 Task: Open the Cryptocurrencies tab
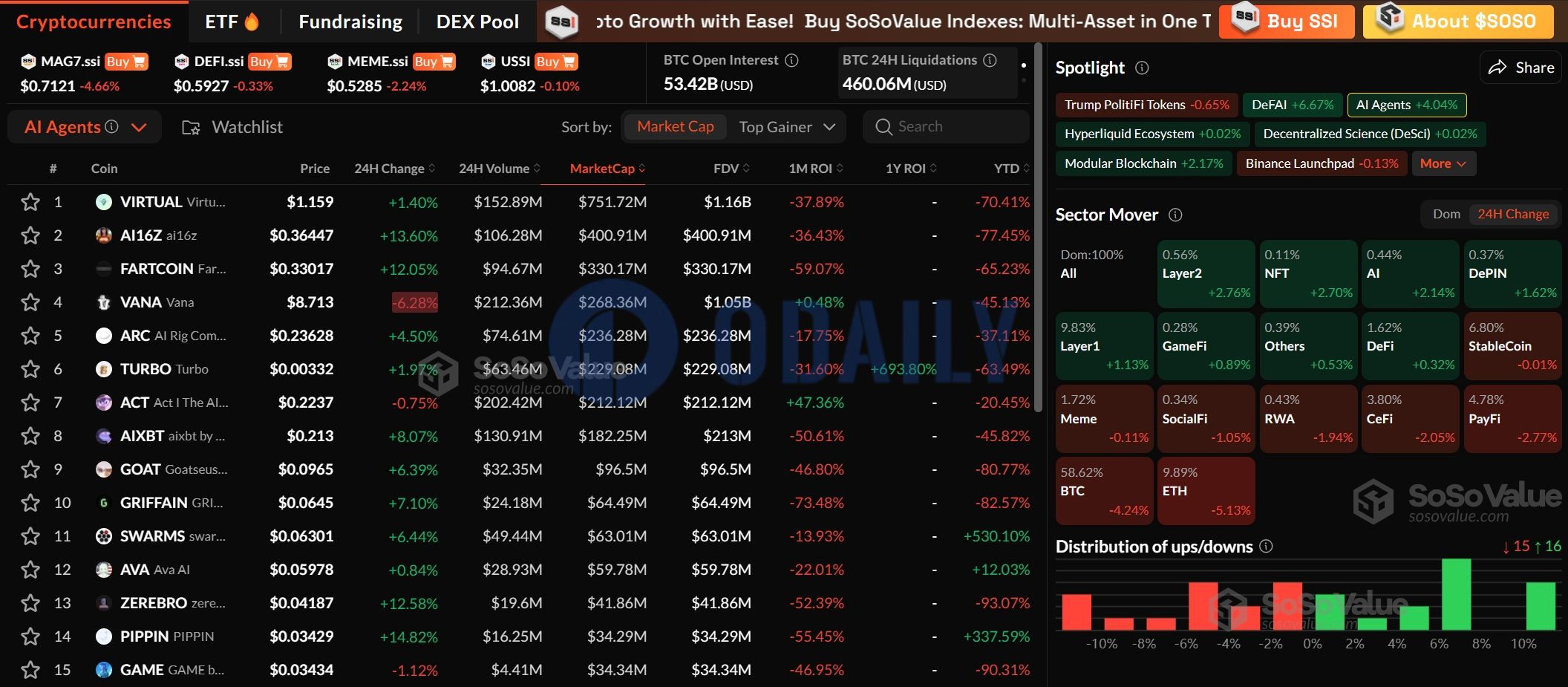click(x=94, y=22)
